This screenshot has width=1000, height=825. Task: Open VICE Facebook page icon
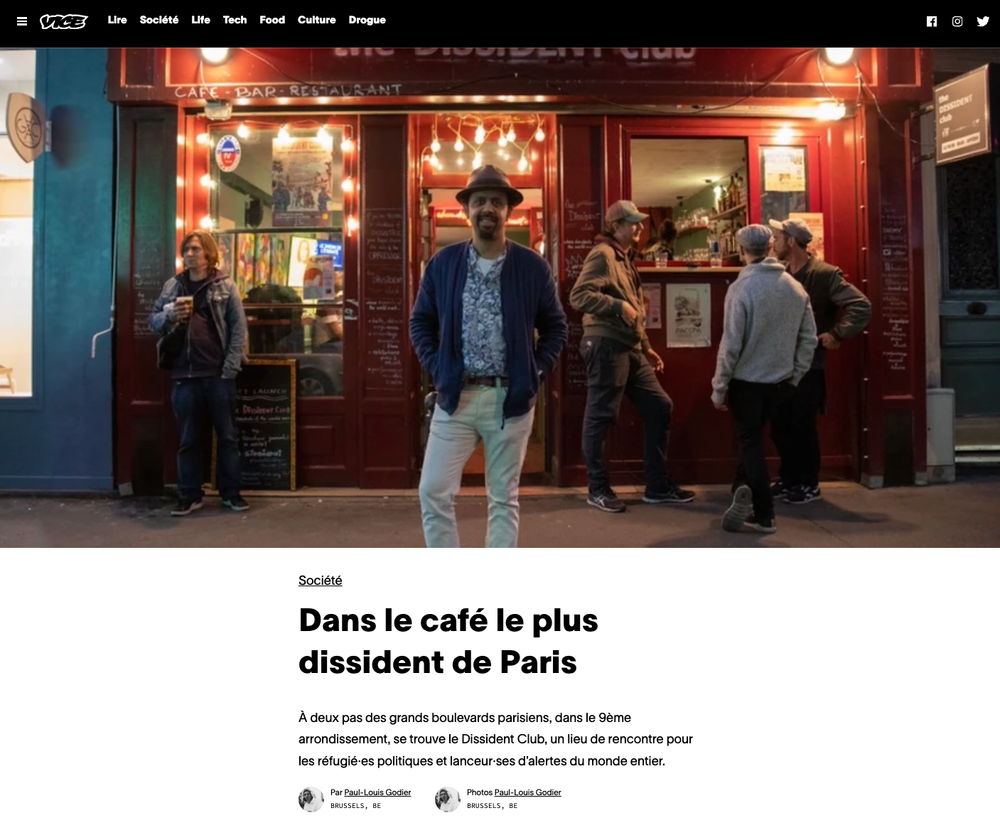(932, 21)
